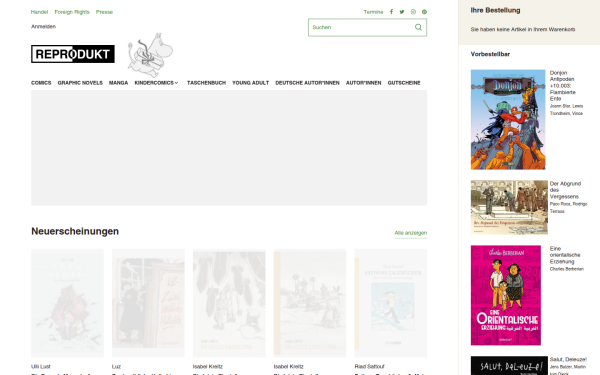Click the rightmost social icon after Instagram
This screenshot has height=375, width=600.
pos(424,12)
